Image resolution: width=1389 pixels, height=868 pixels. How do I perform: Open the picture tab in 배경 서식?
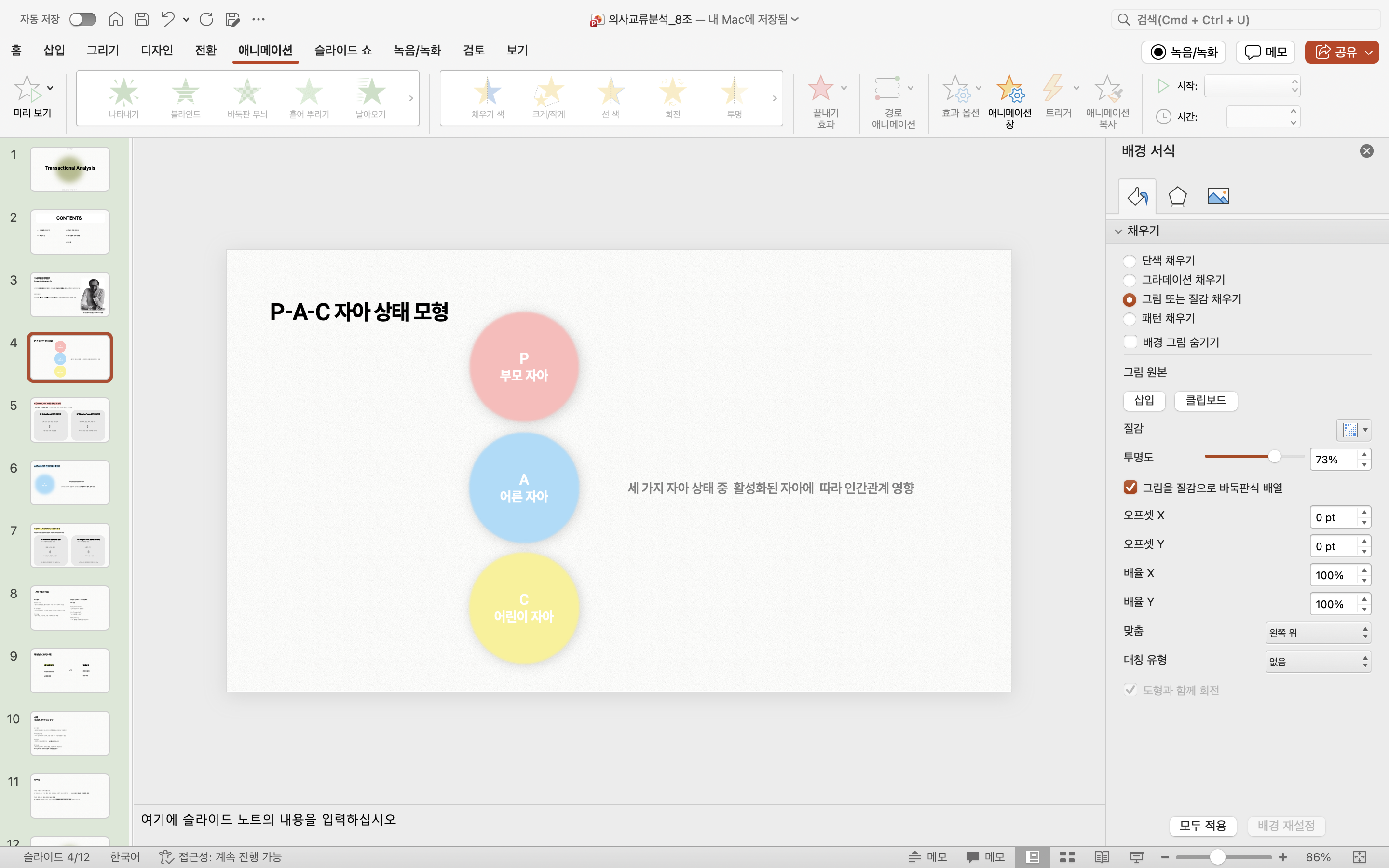tap(1217, 196)
